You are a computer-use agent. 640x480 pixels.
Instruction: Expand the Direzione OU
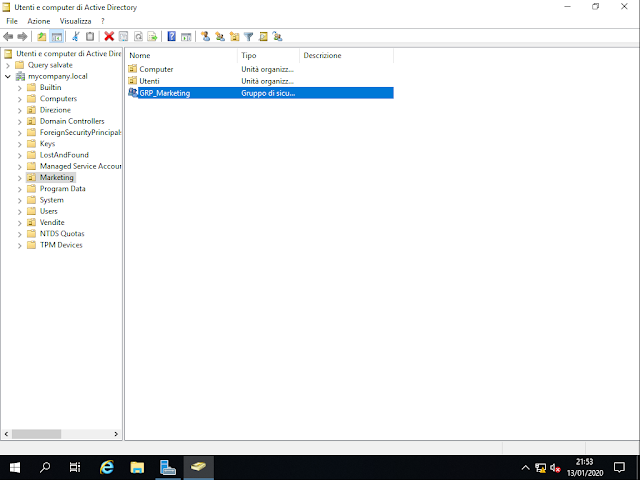click(x=20, y=110)
